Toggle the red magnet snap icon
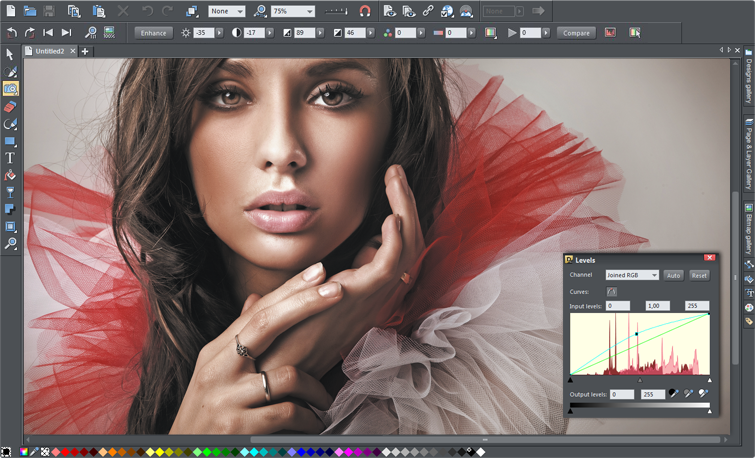Viewport: 755px width, 458px height. point(365,11)
